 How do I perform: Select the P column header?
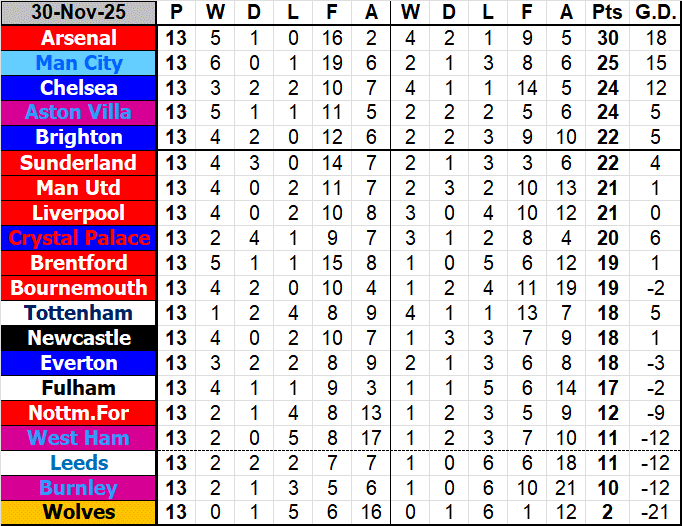click(176, 13)
